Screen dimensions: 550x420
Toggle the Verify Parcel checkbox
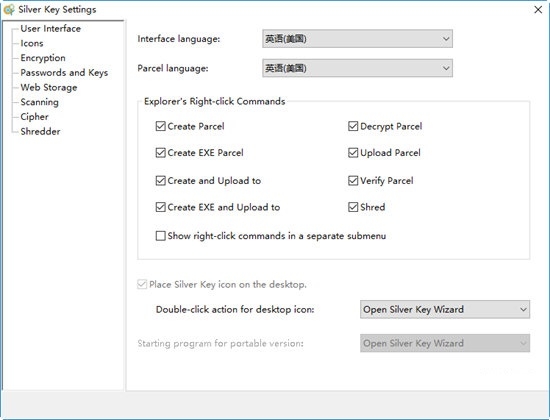coord(353,181)
